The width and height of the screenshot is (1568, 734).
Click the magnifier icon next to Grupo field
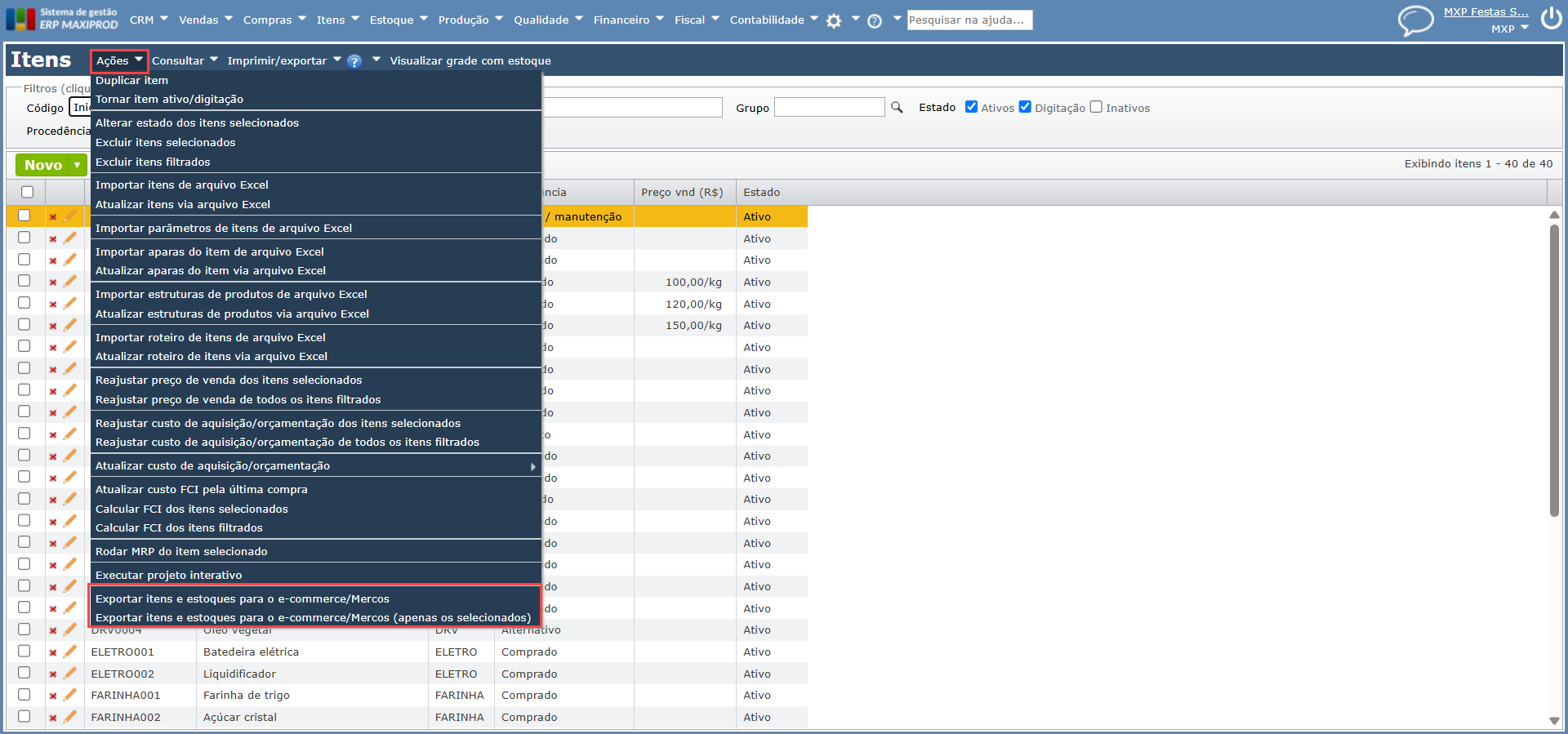click(897, 108)
